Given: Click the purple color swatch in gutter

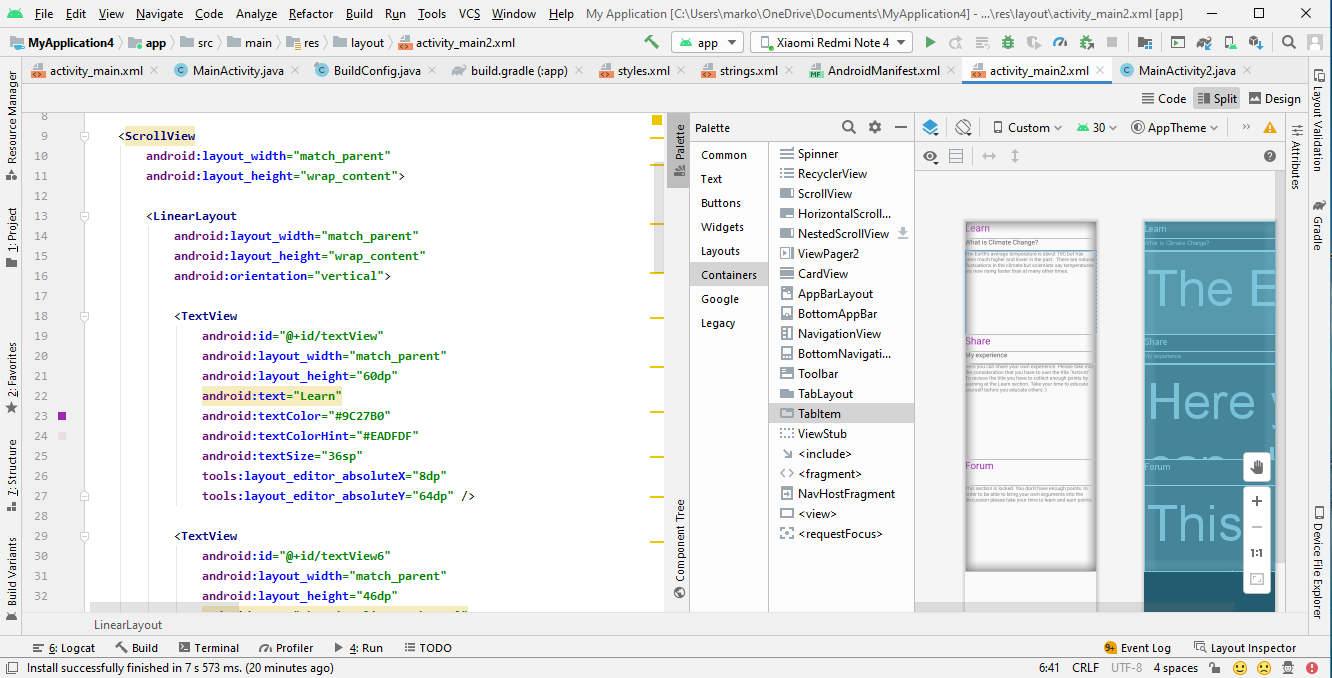Looking at the screenshot, I should tap(62, 416).
